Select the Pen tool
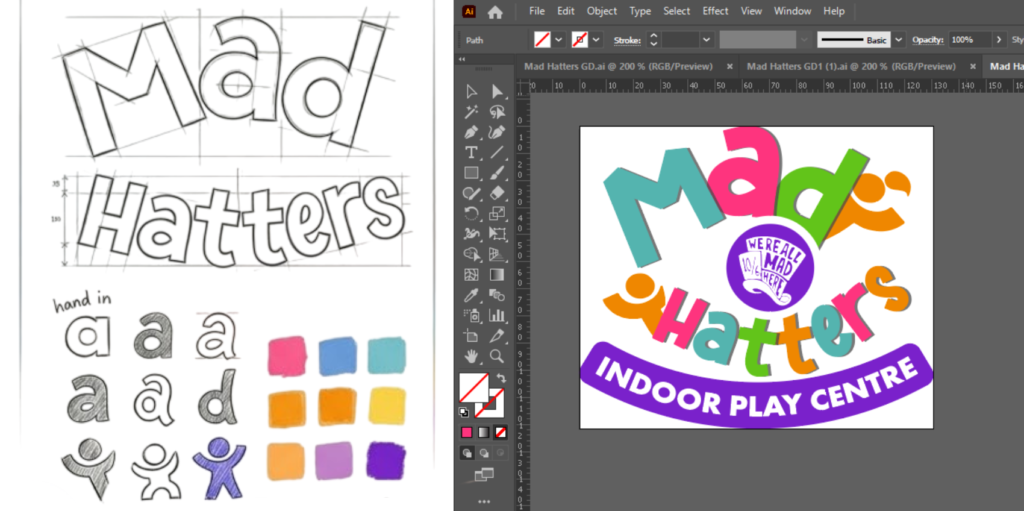Image resolution: width=1024 pixels, height=511 pixels. point(471,132)
